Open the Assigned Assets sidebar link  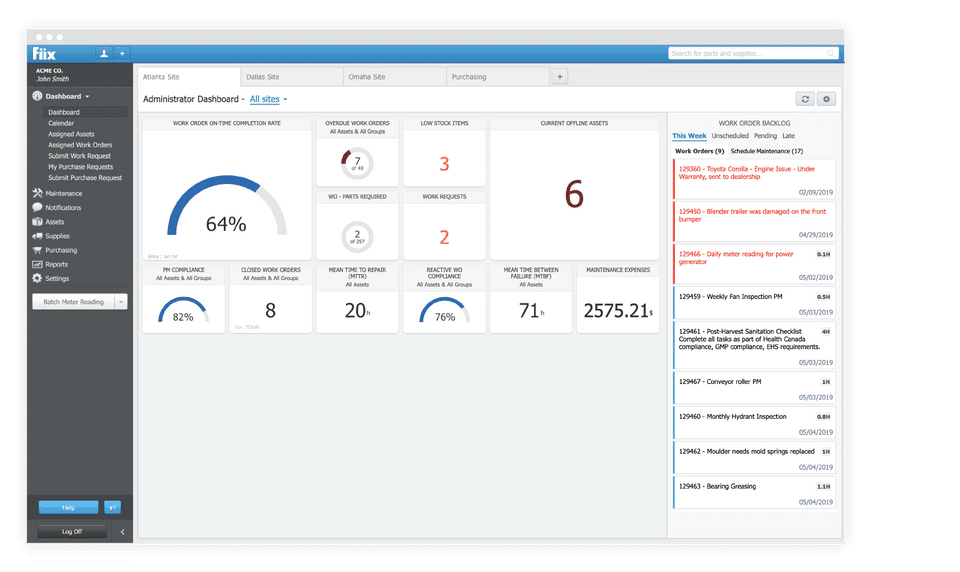click(72, 134)
